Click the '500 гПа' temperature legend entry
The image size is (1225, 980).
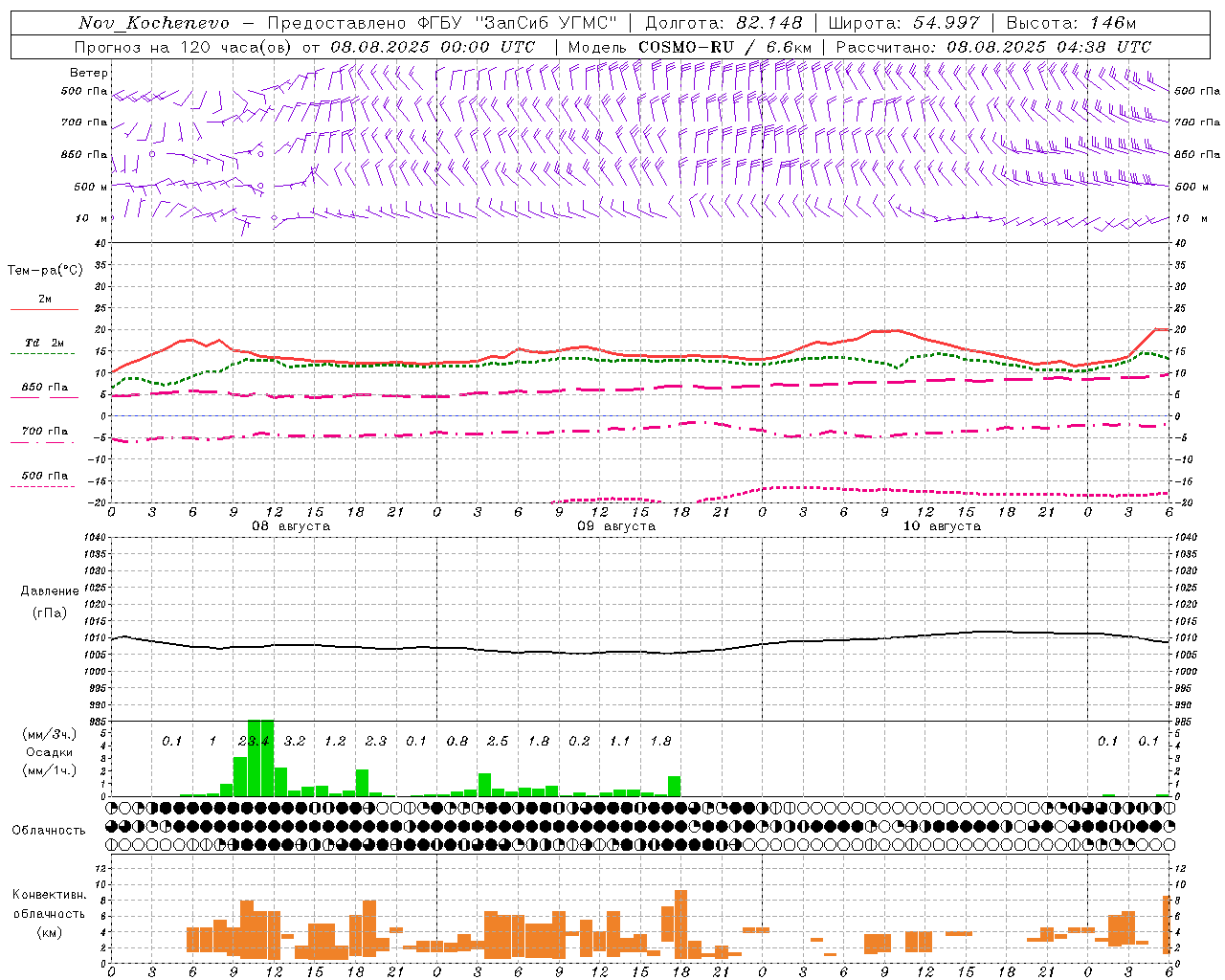tap(45, 476)
